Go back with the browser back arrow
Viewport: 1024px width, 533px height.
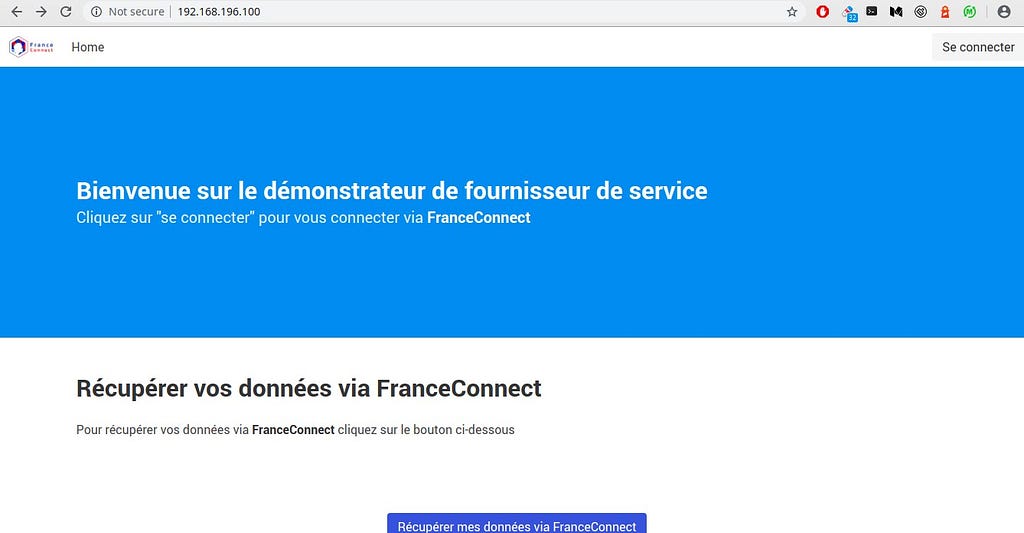pyautogui.click(x=17, y=12)
